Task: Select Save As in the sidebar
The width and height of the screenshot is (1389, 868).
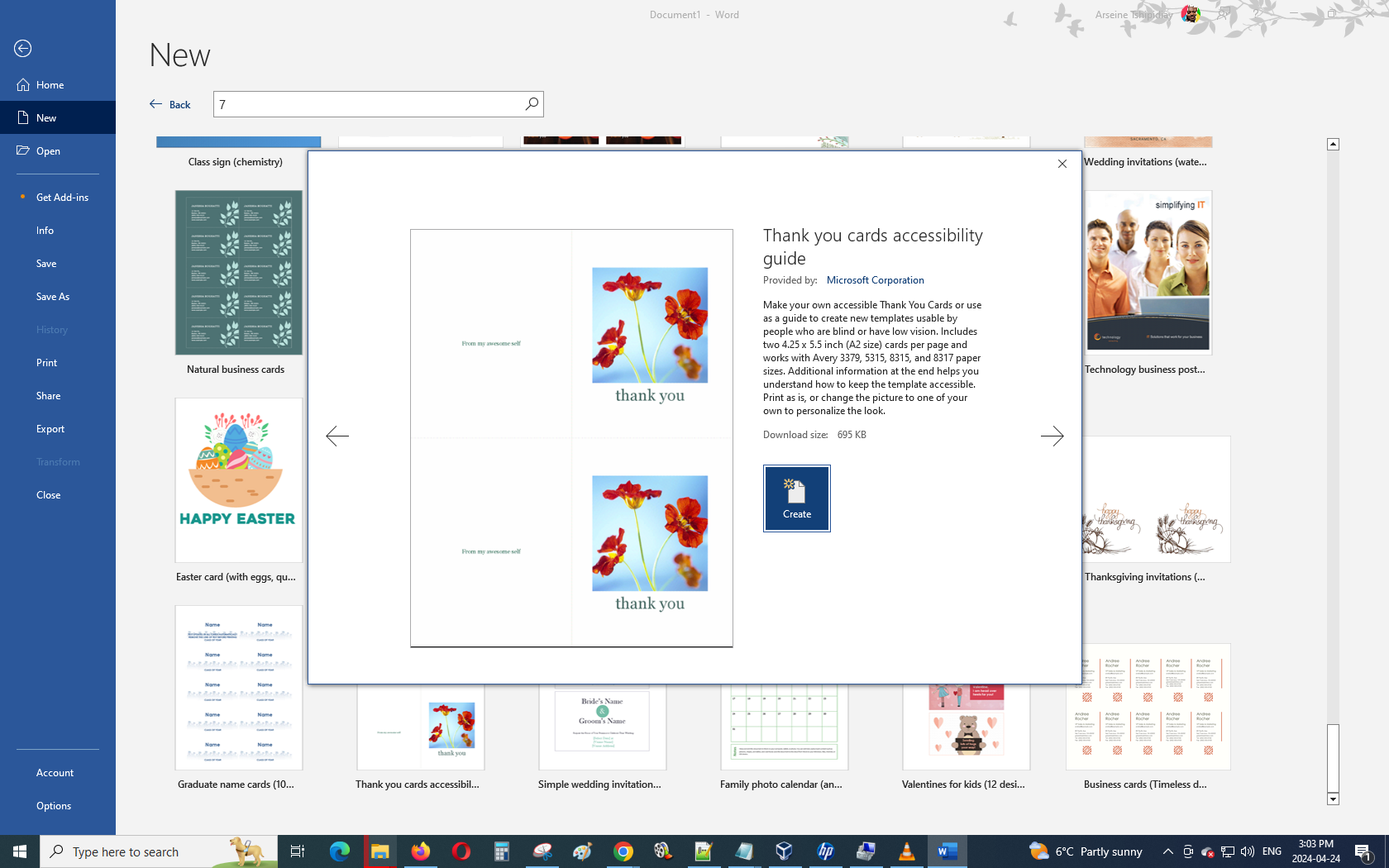Action: coord(53,297)
